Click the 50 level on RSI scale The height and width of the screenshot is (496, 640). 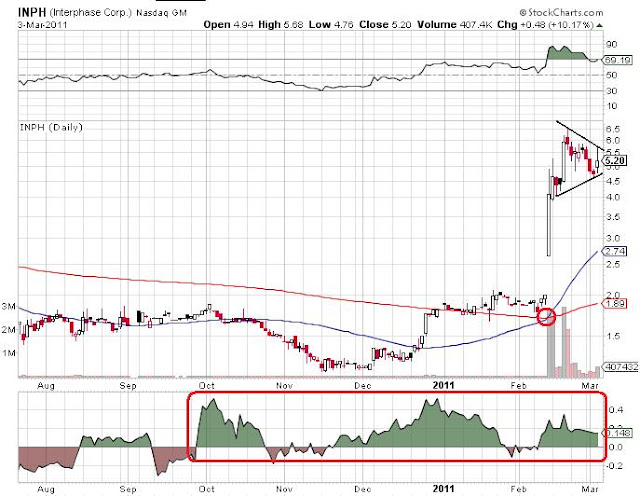(612, 75)
